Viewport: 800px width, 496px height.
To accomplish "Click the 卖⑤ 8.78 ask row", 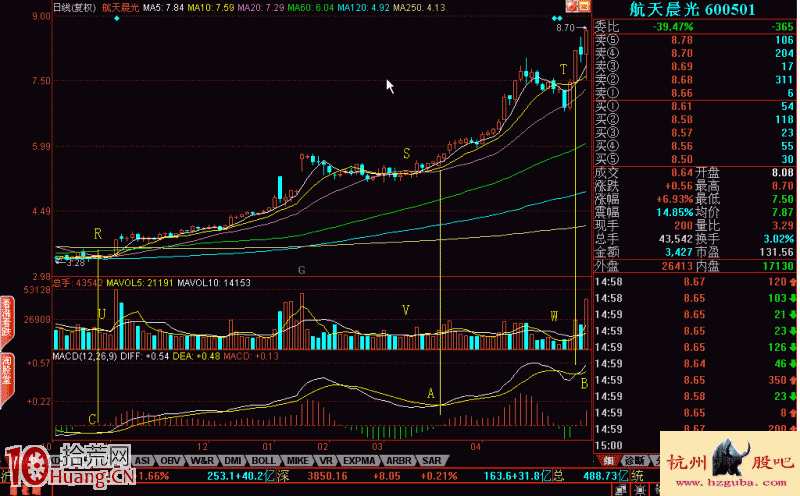I will [x=694, y=40].
